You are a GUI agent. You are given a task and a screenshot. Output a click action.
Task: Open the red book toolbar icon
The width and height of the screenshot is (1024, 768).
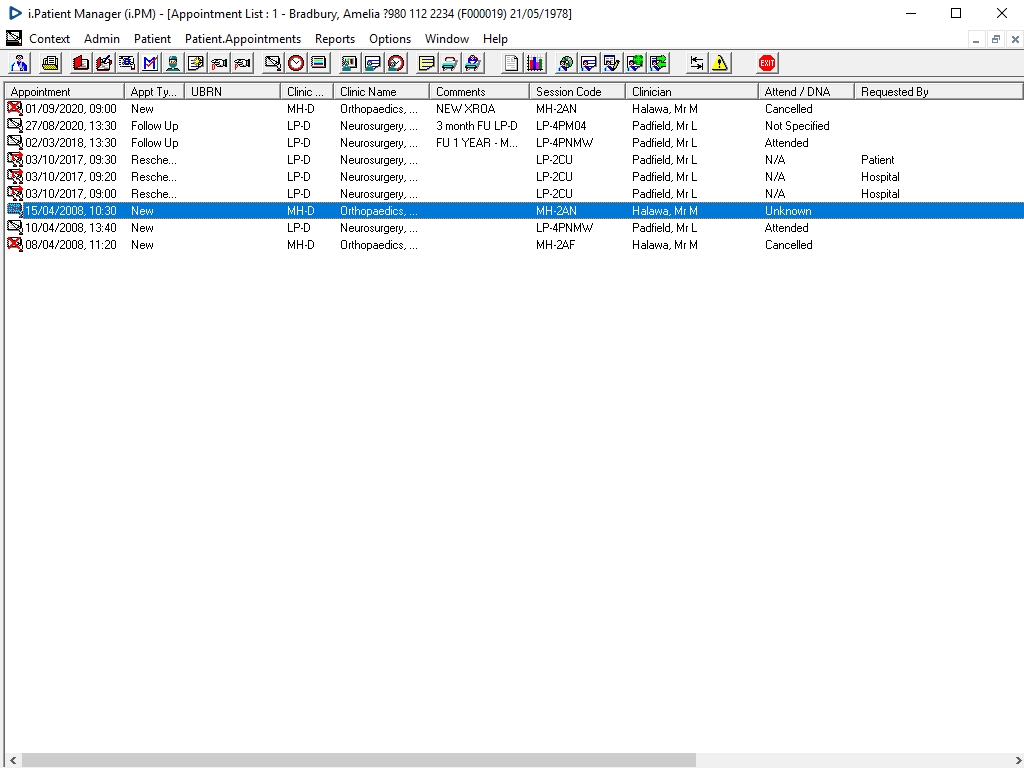tap(81, 63)
